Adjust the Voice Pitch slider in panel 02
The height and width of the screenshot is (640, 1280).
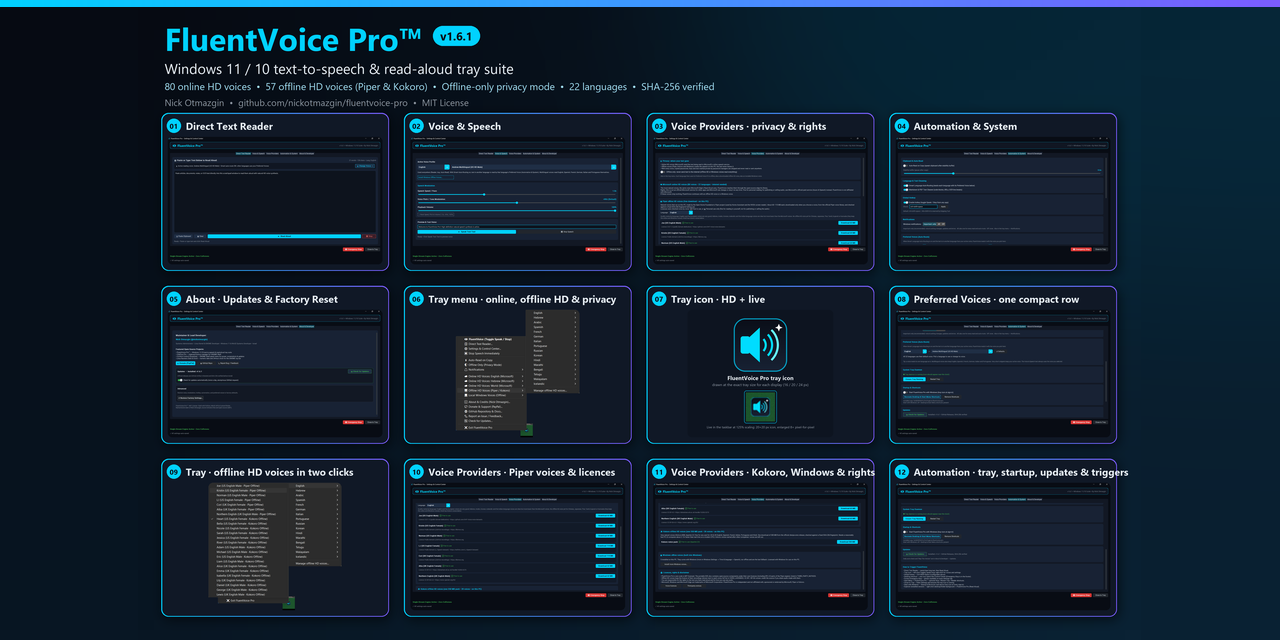pyautogui.click(x=516, y=203)
